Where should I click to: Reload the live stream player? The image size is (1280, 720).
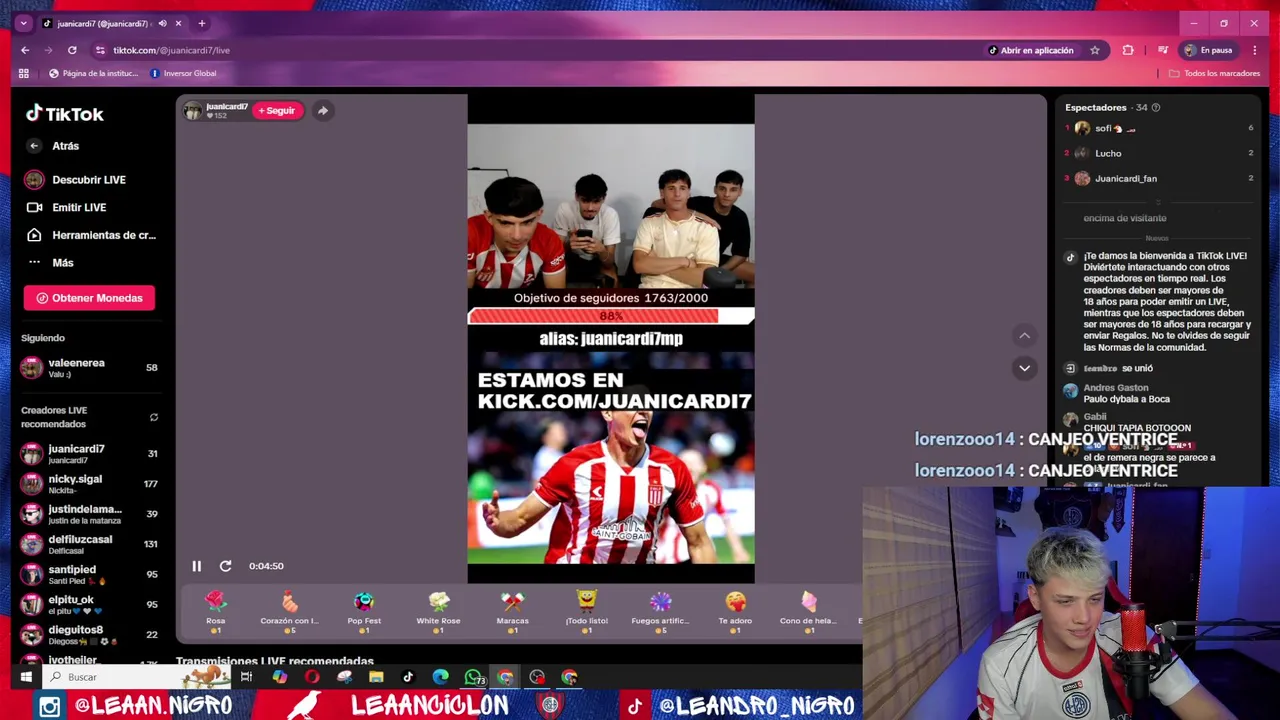226,566
